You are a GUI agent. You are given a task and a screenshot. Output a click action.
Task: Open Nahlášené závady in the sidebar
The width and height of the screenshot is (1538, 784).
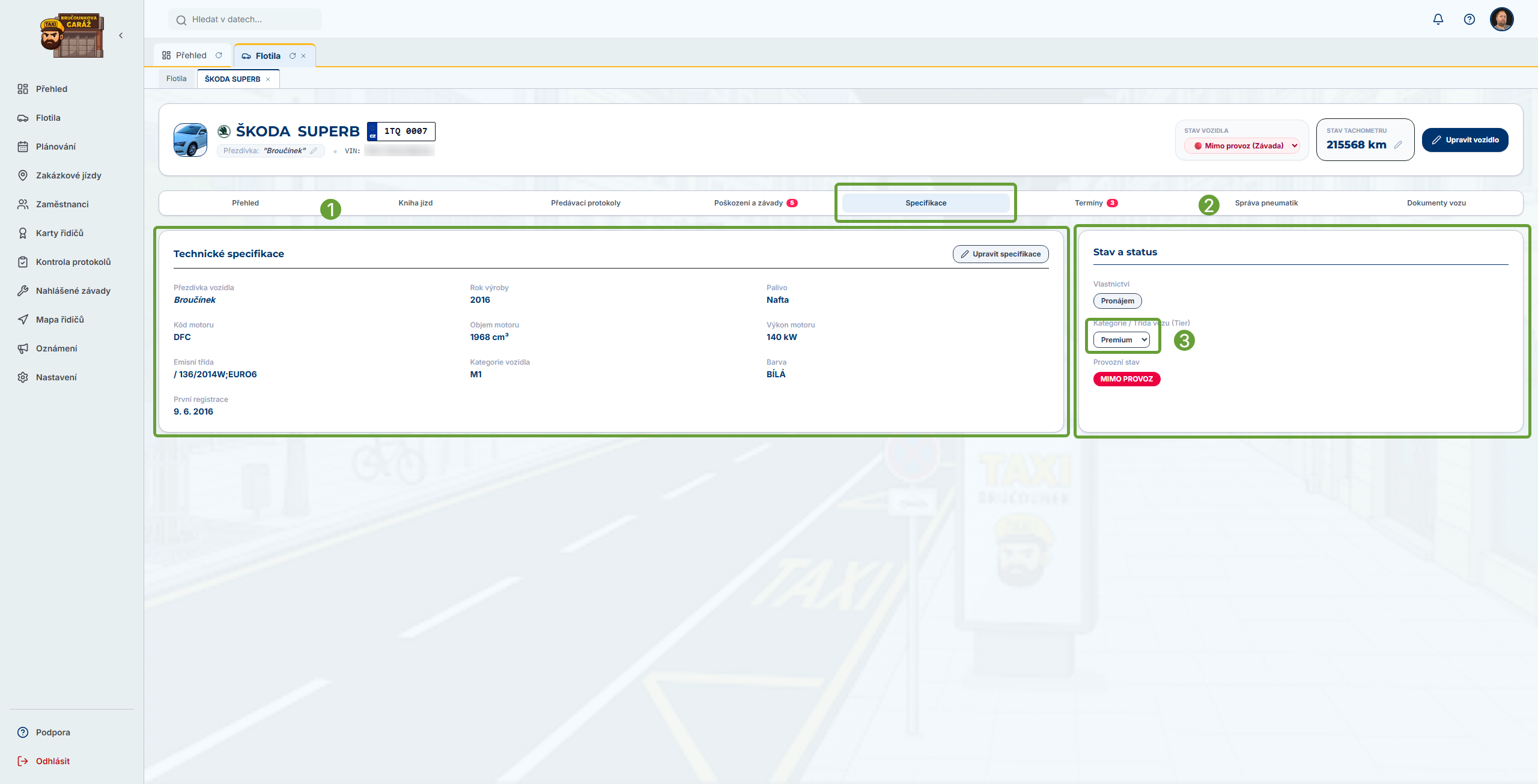[x=72, y=291]
